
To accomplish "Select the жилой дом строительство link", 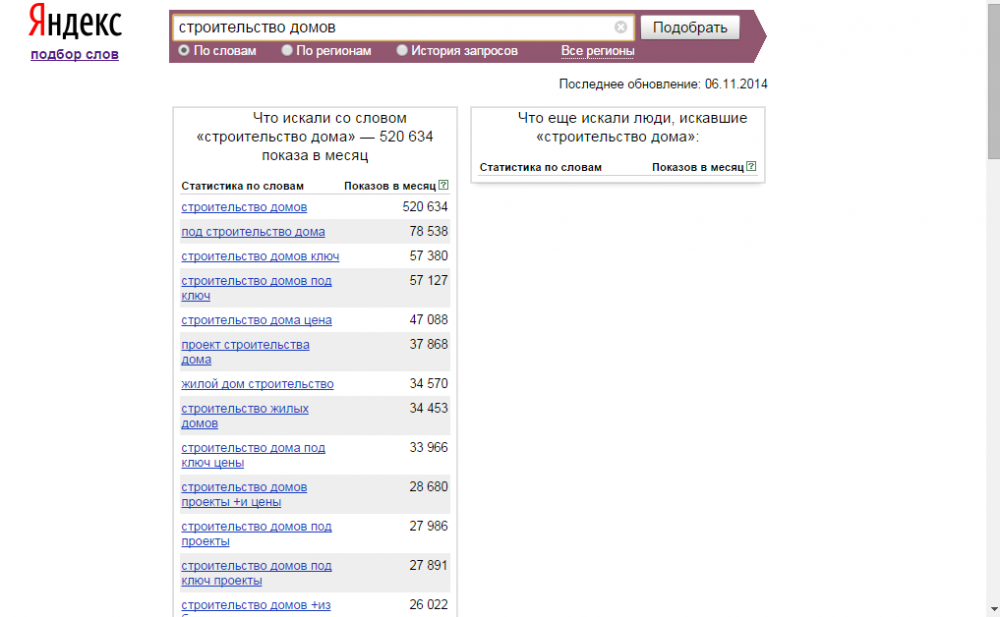I will tap(257, 384).
